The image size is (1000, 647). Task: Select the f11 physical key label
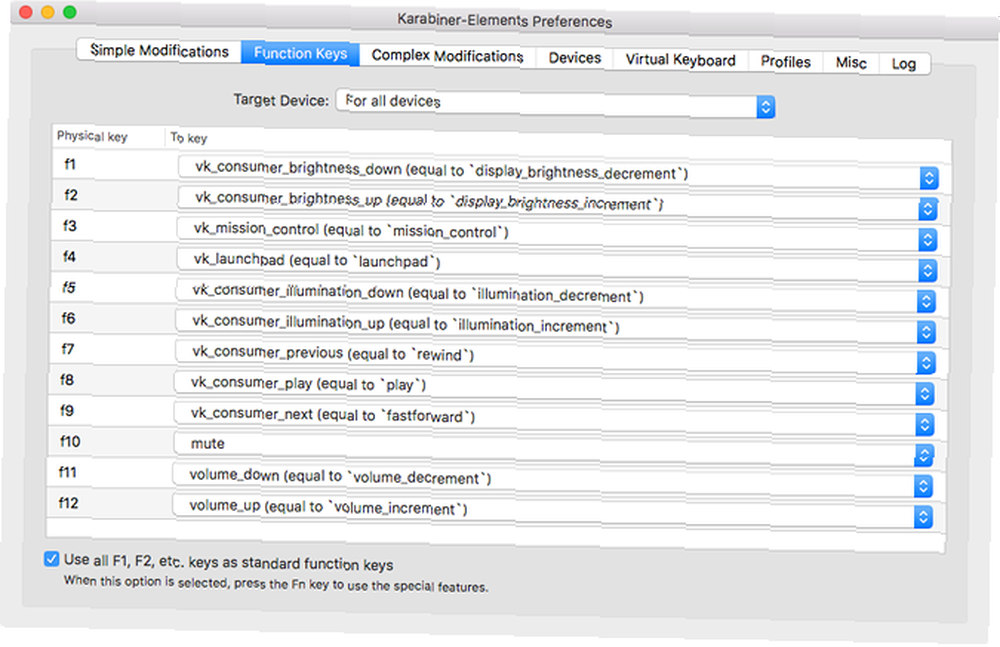coord(68,472)
